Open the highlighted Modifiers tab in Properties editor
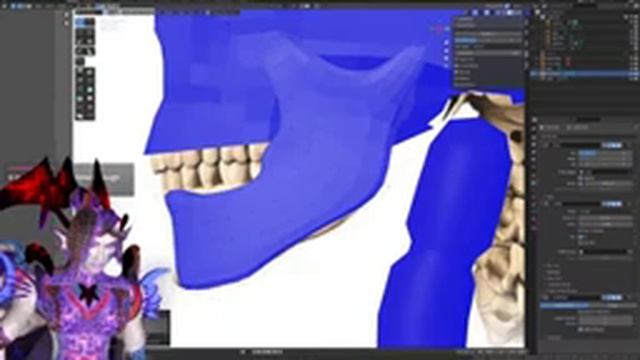 point(534,183)
